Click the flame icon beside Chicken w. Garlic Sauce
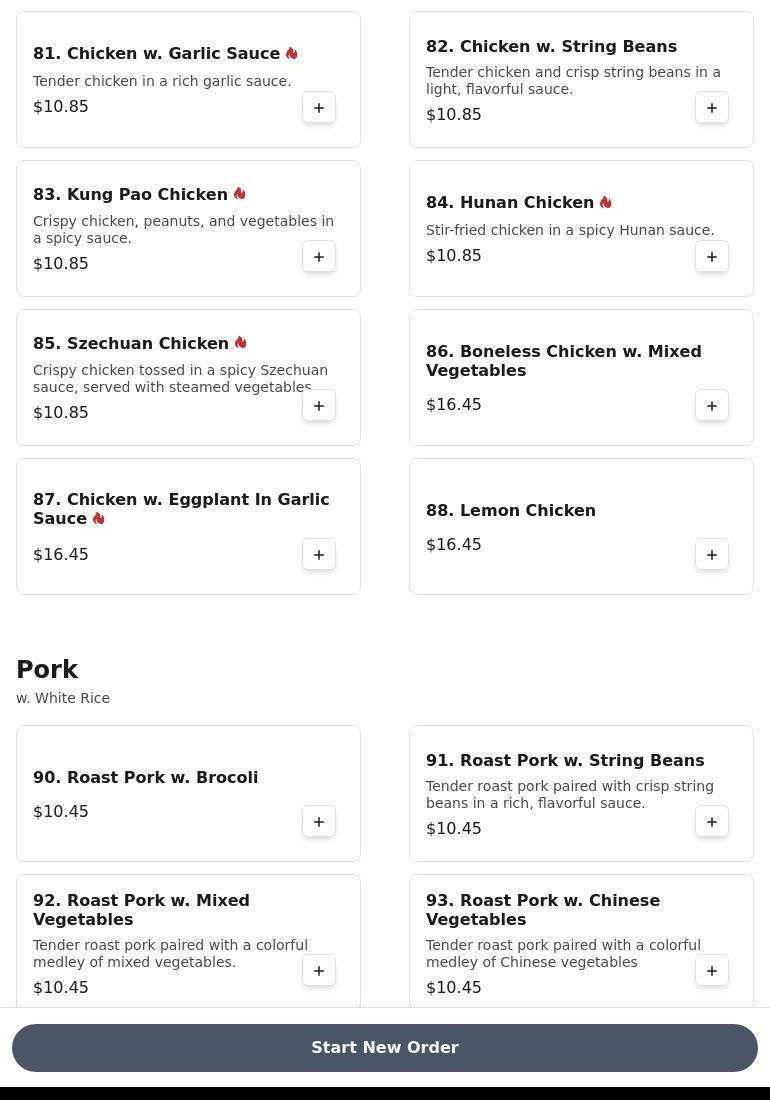Viewport: 770px width, 1100px height. (x=292, y=54)
